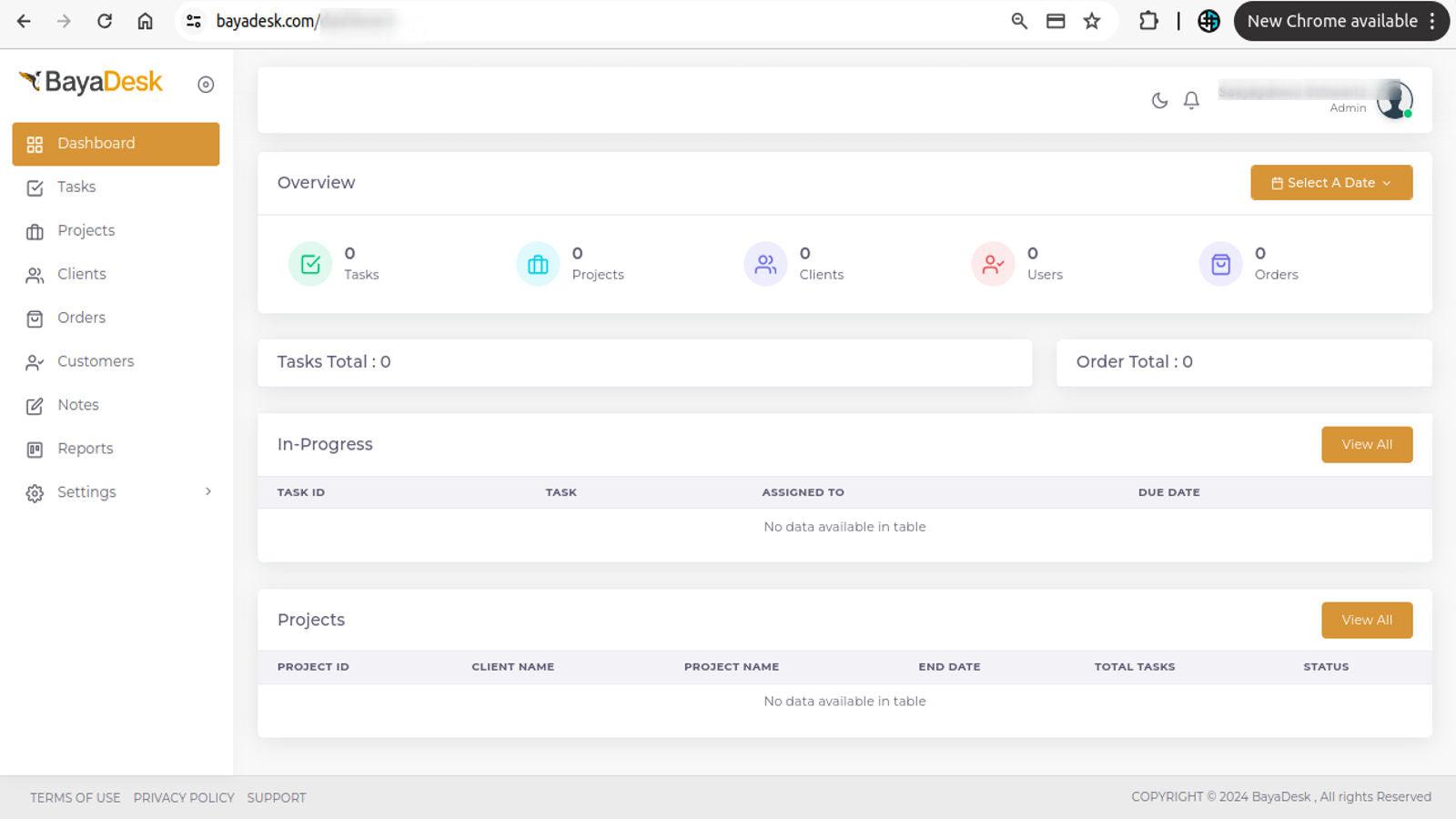
Task: Click the BayaDesk logo
Action: pyautogui.click(x=91, y=83)
